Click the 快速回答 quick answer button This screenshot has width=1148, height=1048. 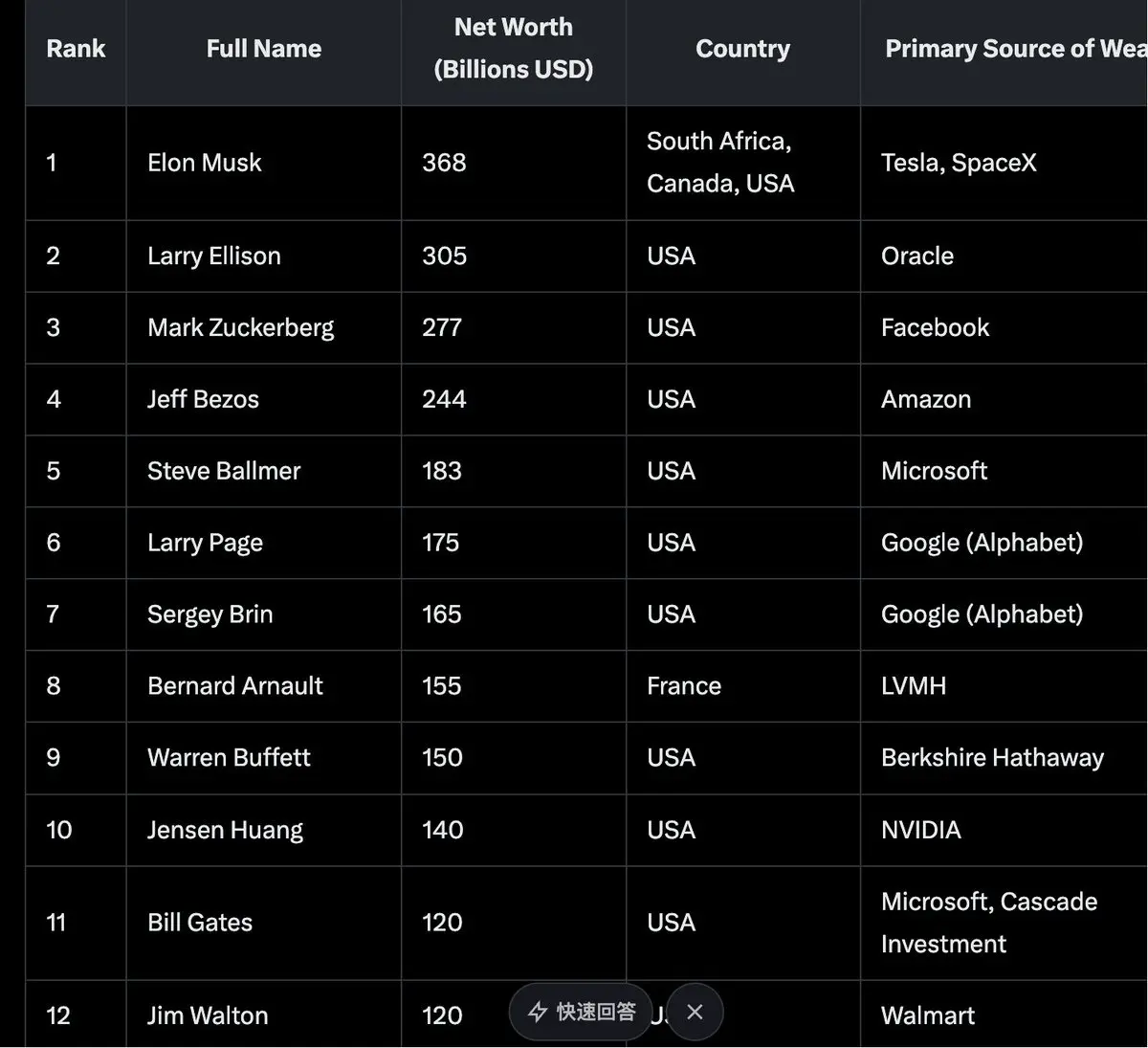pyautogui.click(x=581, y=1012)
